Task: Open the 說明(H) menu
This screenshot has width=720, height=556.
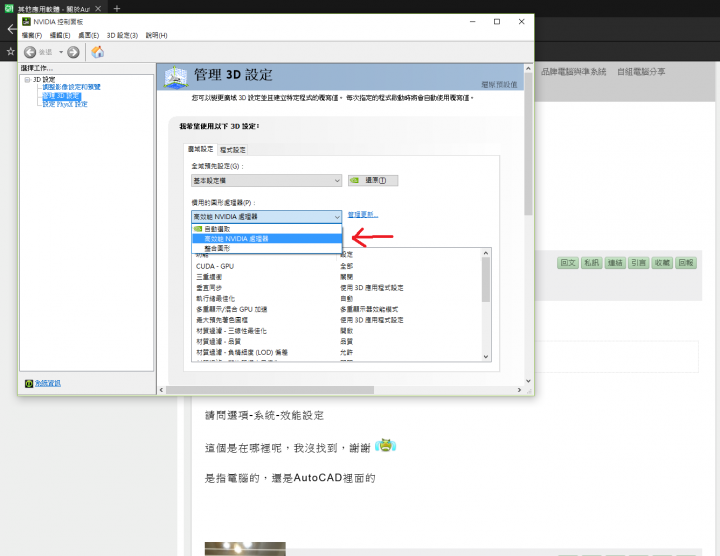Action: point(156,35)
